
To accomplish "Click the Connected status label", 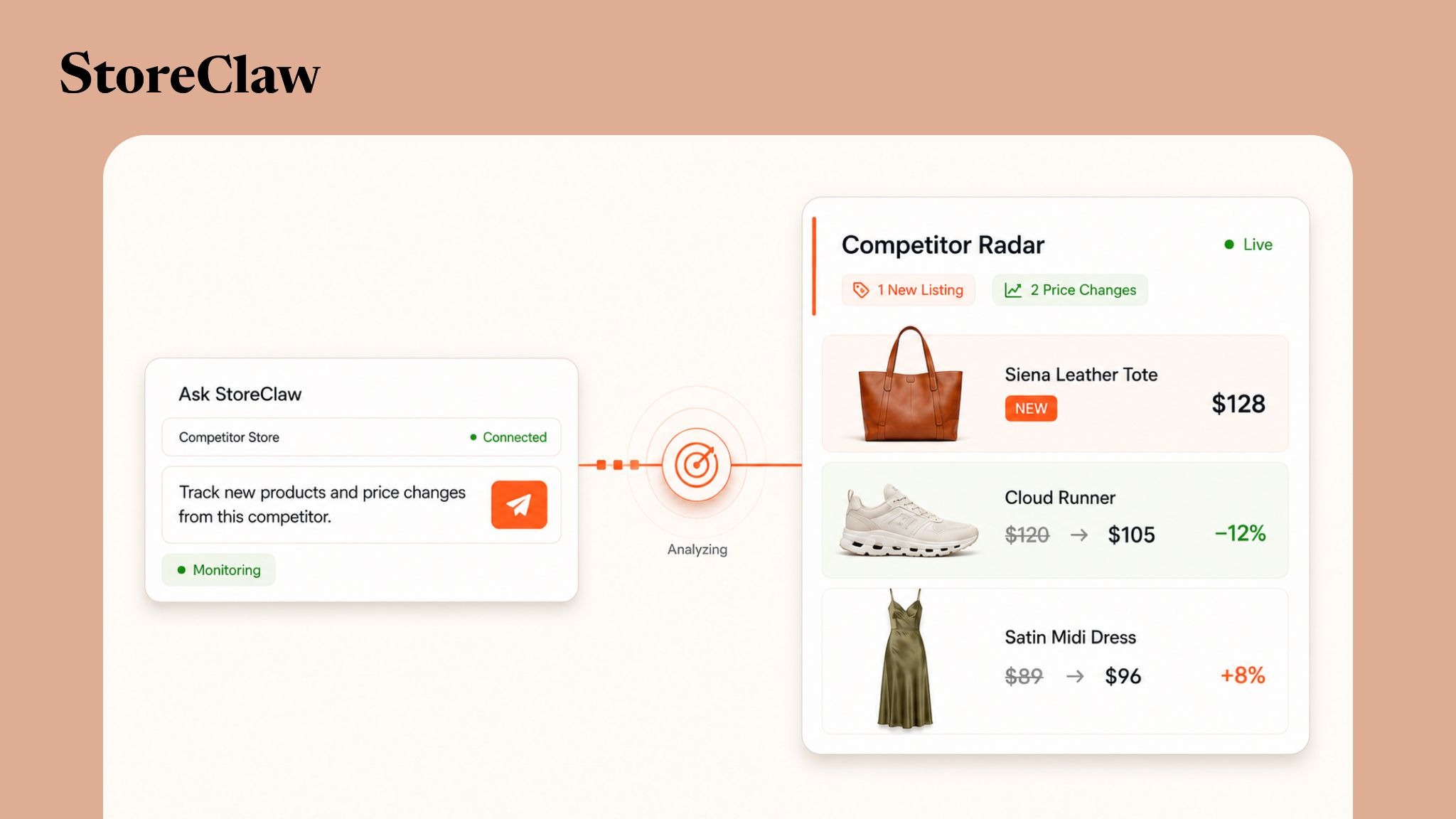I will (x=515, y=437).
